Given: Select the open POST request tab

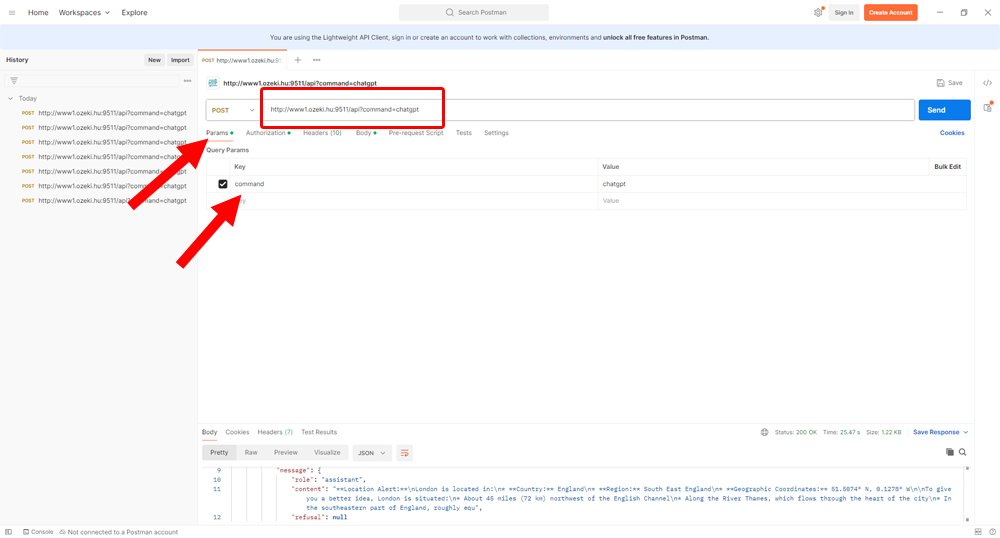Looking at the screenshot, I should 242,60.
